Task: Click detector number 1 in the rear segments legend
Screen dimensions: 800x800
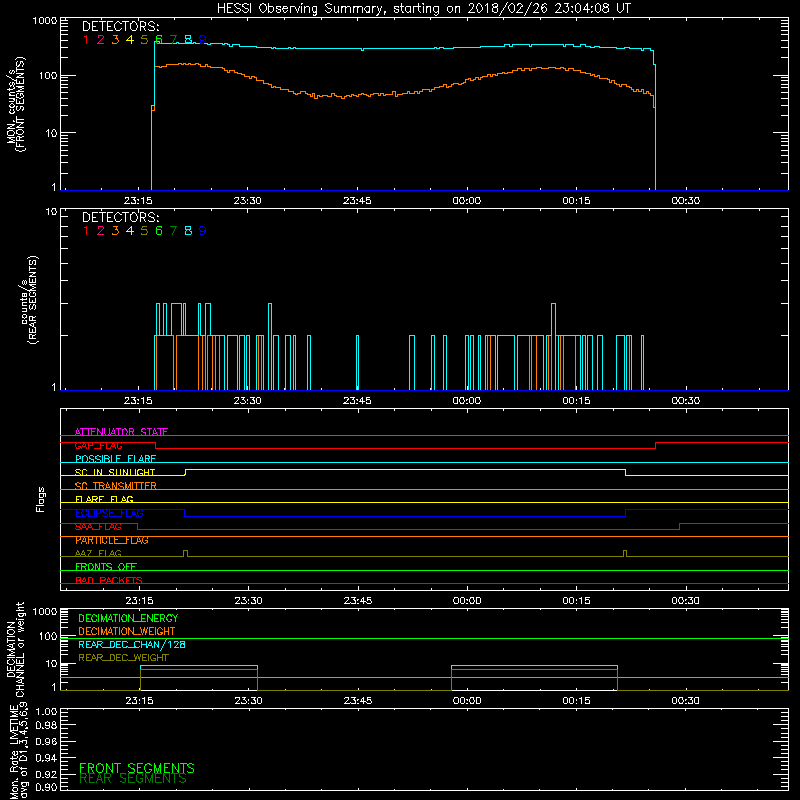Action: 86,231
